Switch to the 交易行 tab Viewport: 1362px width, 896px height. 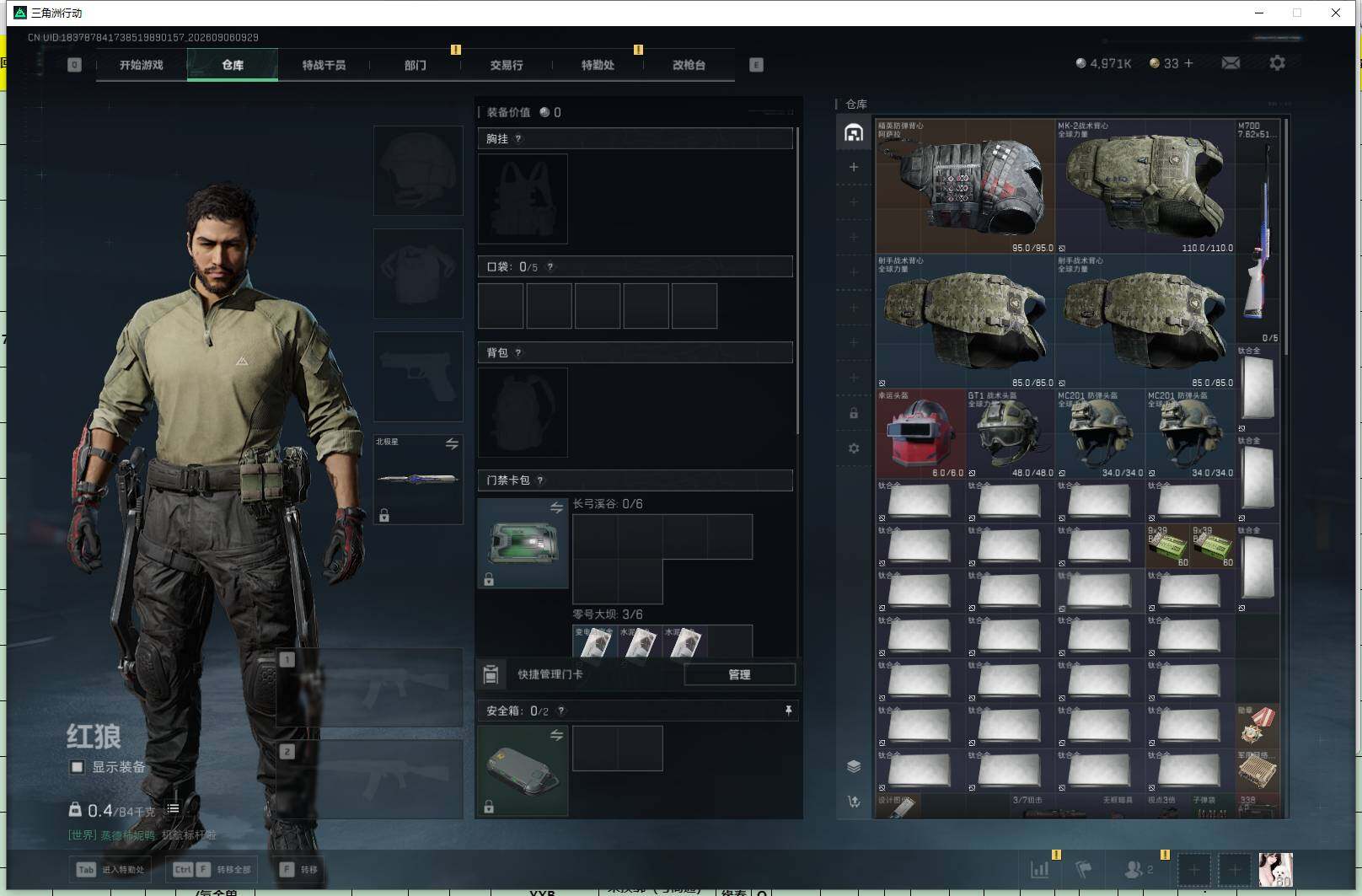pos(507,65)
